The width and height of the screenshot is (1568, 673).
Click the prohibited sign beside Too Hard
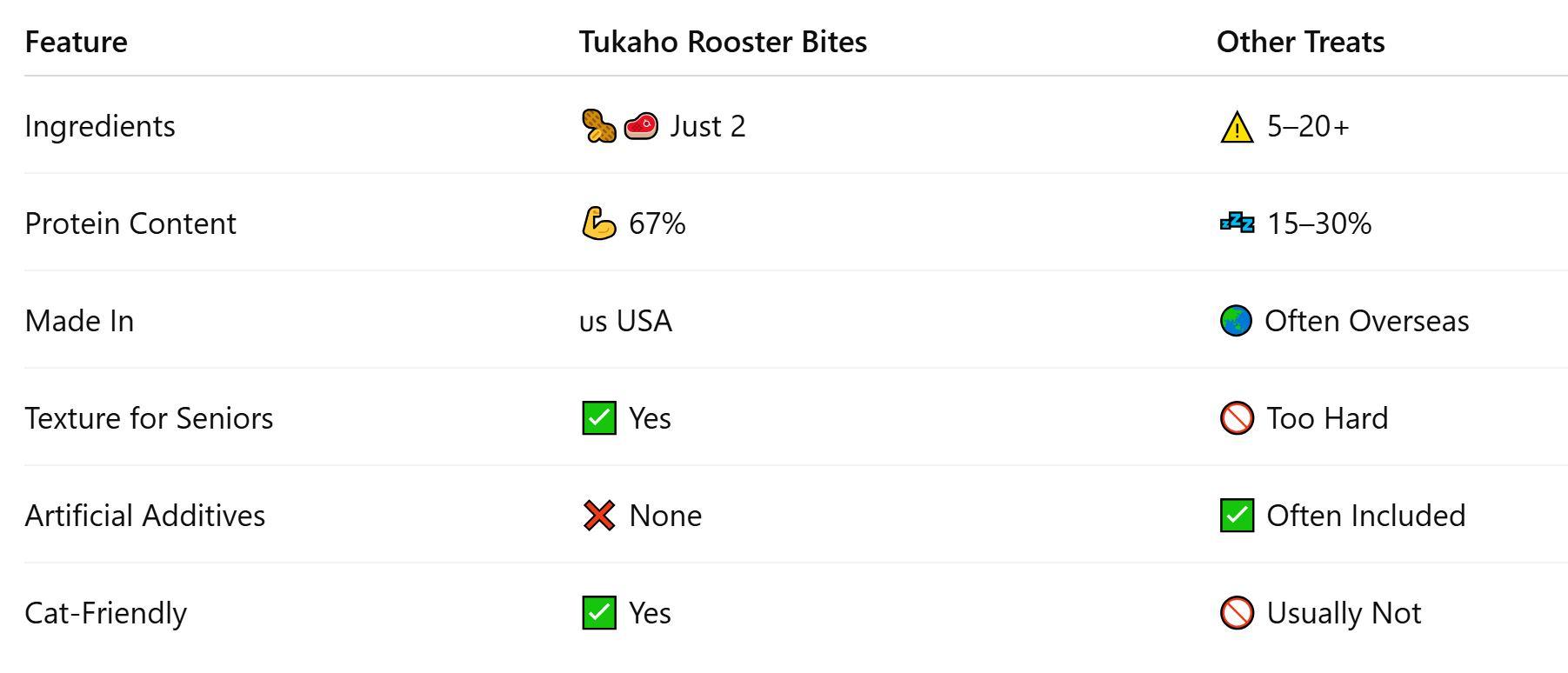tap(1236, 418)
